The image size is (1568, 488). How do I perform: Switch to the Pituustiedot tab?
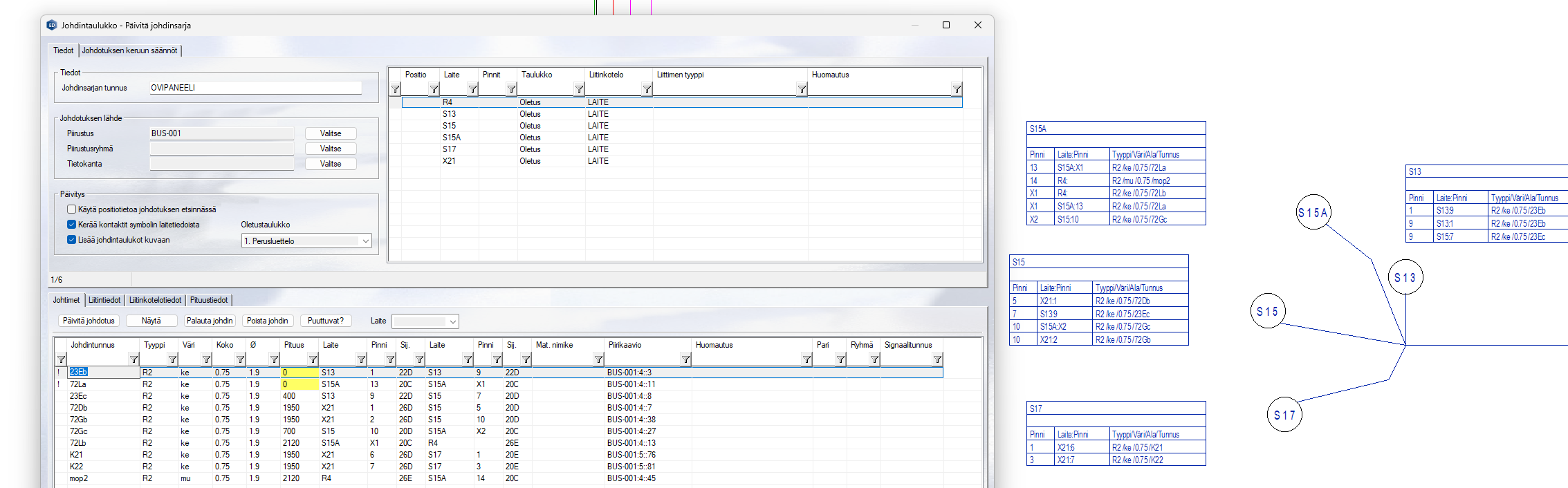[x=209, y=300]
